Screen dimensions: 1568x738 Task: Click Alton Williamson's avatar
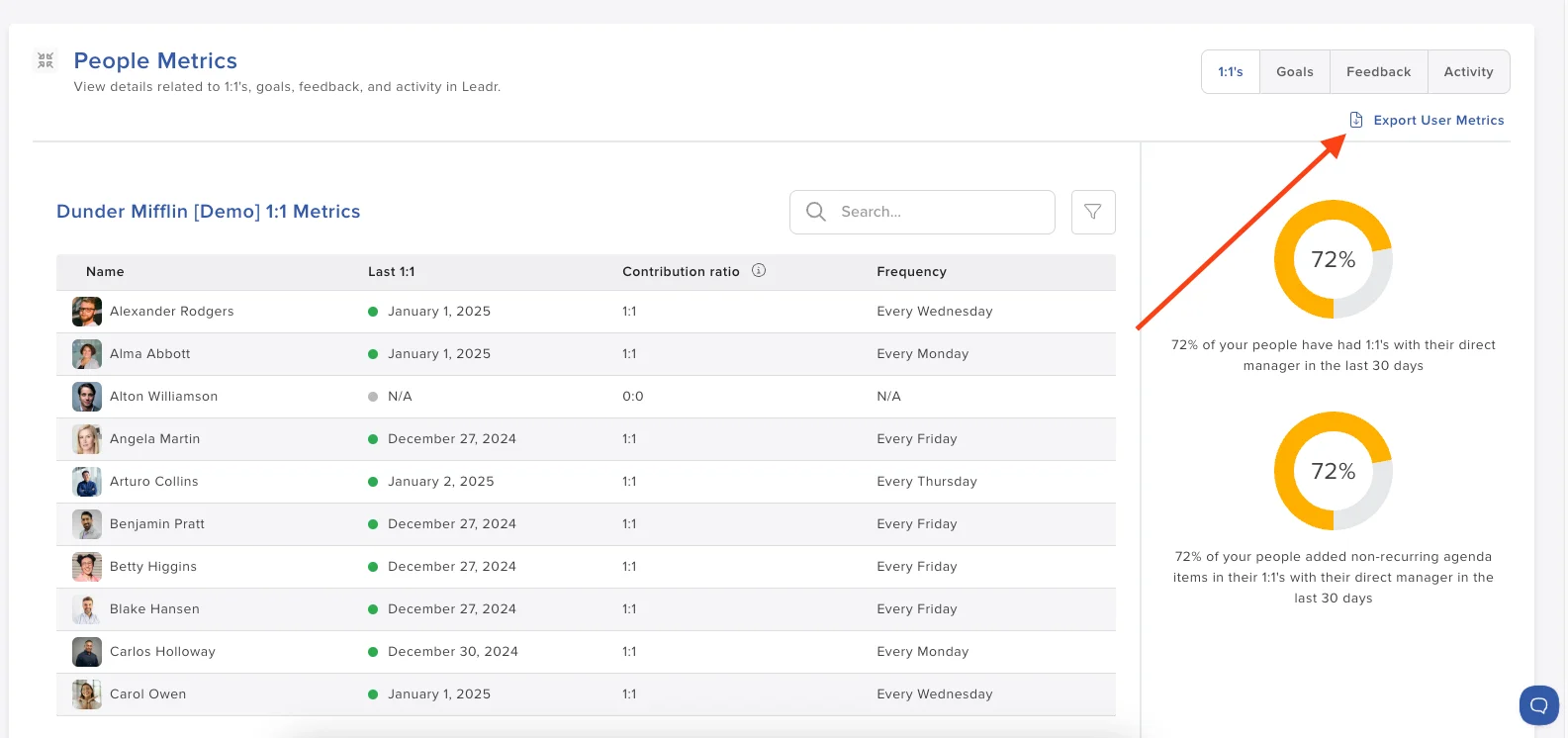pyautogui.click(x=87, y=397)
